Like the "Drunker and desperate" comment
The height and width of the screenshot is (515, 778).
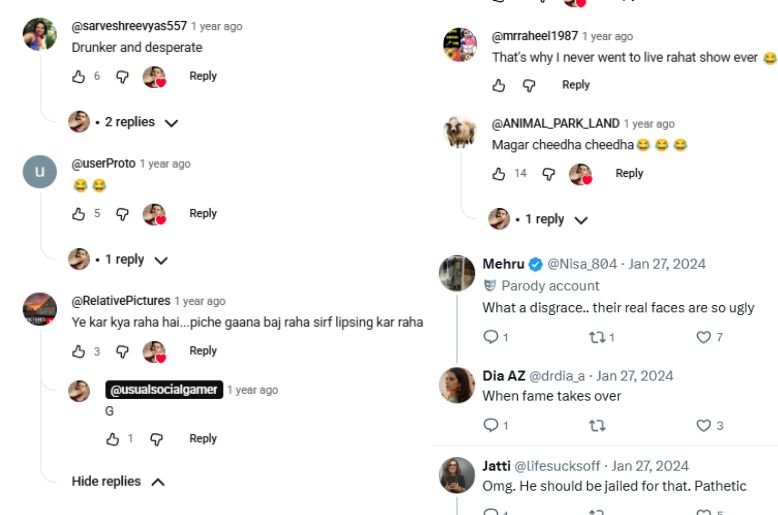click(x=79, y=76)
